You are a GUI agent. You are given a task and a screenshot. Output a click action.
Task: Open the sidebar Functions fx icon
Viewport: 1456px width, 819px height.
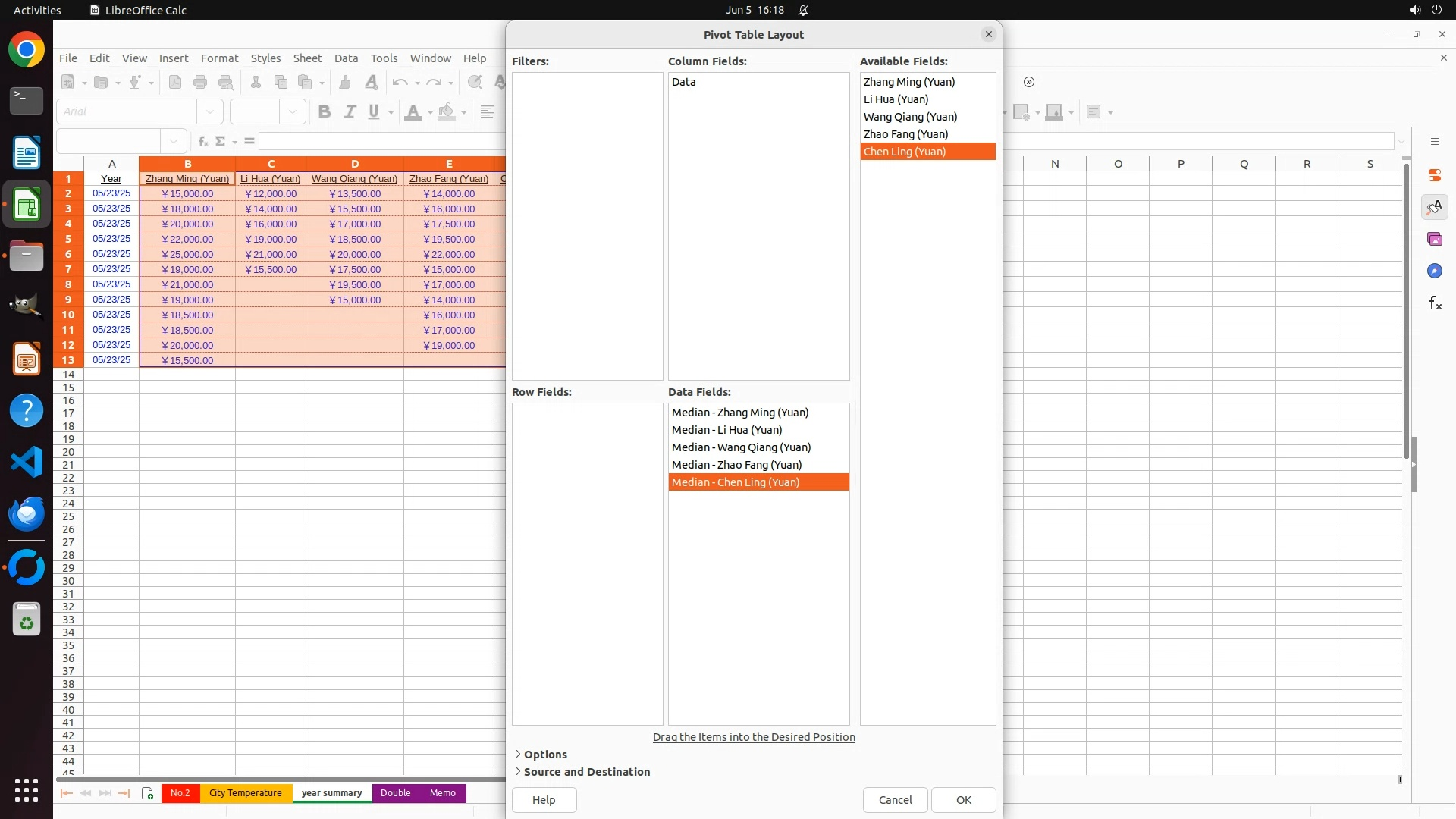1434,303
